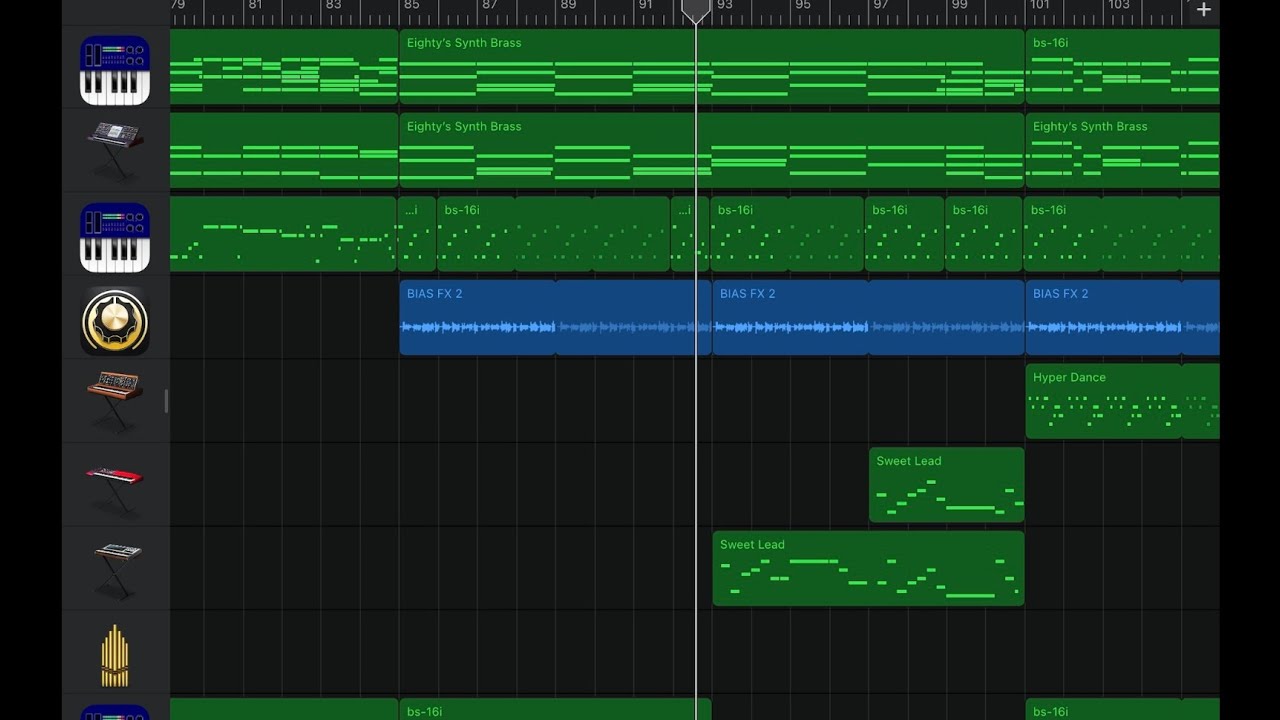Select the Sweet Lead region starting at bar 93
1280x720 pixels.
[868, 568]
